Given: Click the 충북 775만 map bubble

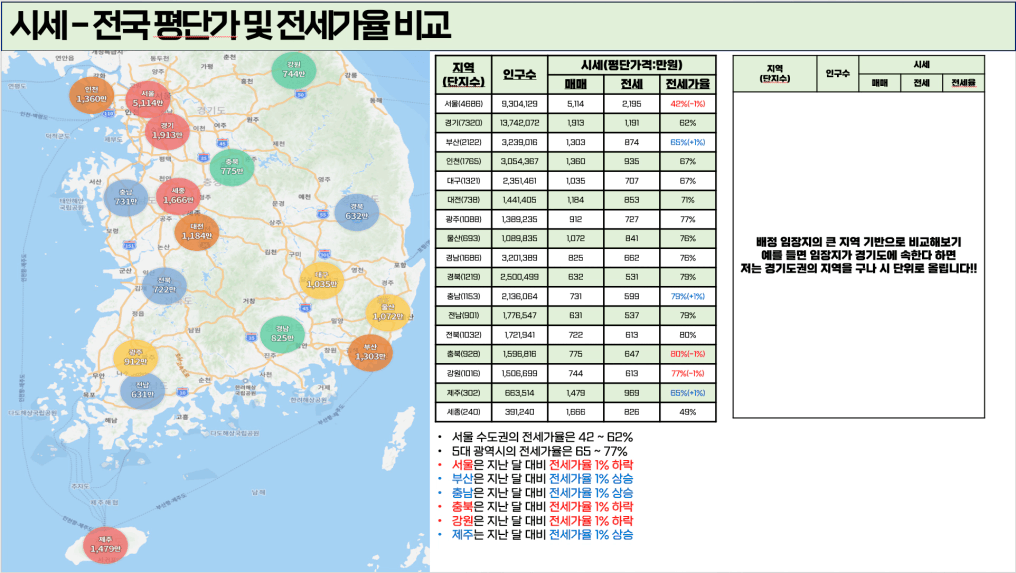Looking at the screenshot, I should [232, 167].
